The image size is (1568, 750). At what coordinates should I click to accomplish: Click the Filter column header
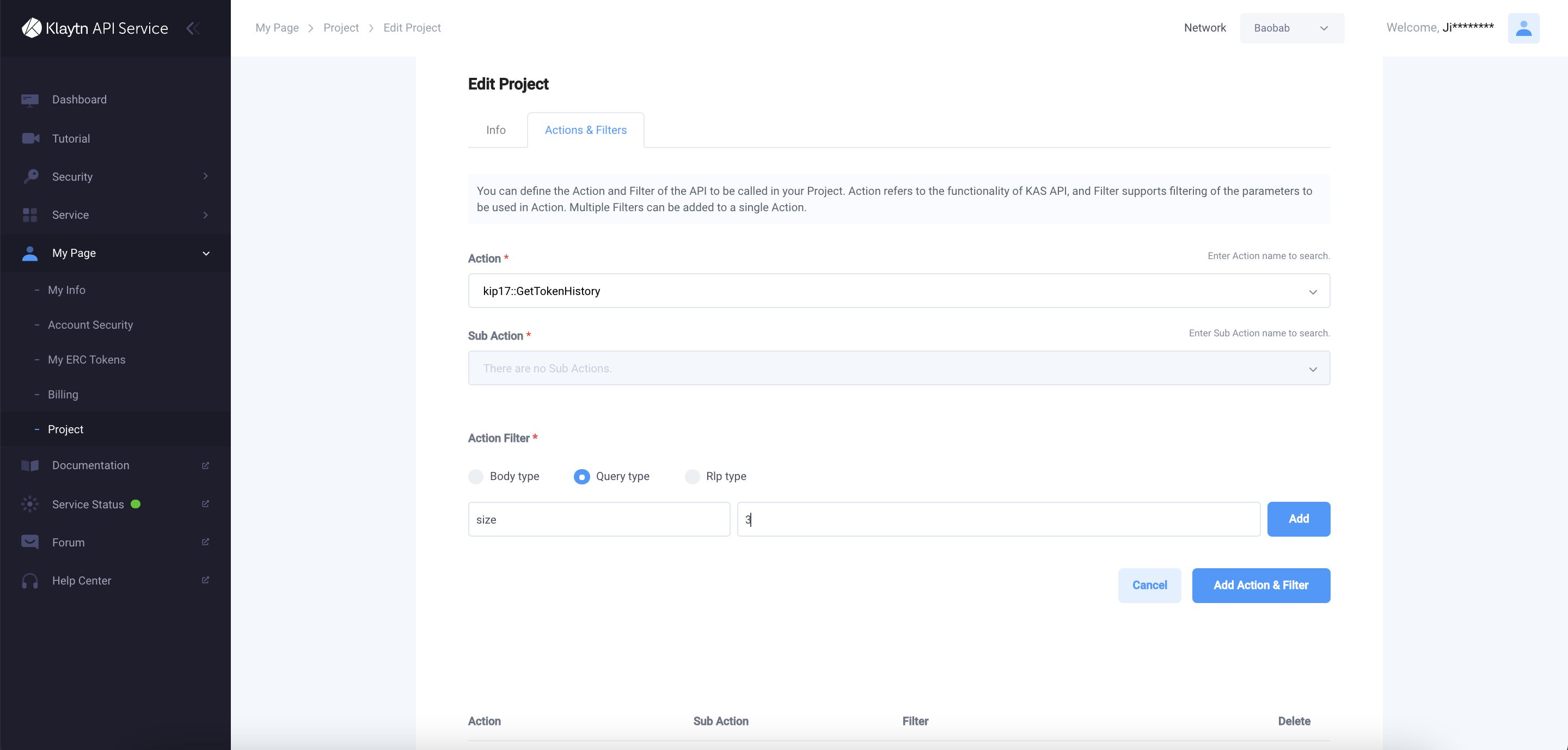coord(915,721)
